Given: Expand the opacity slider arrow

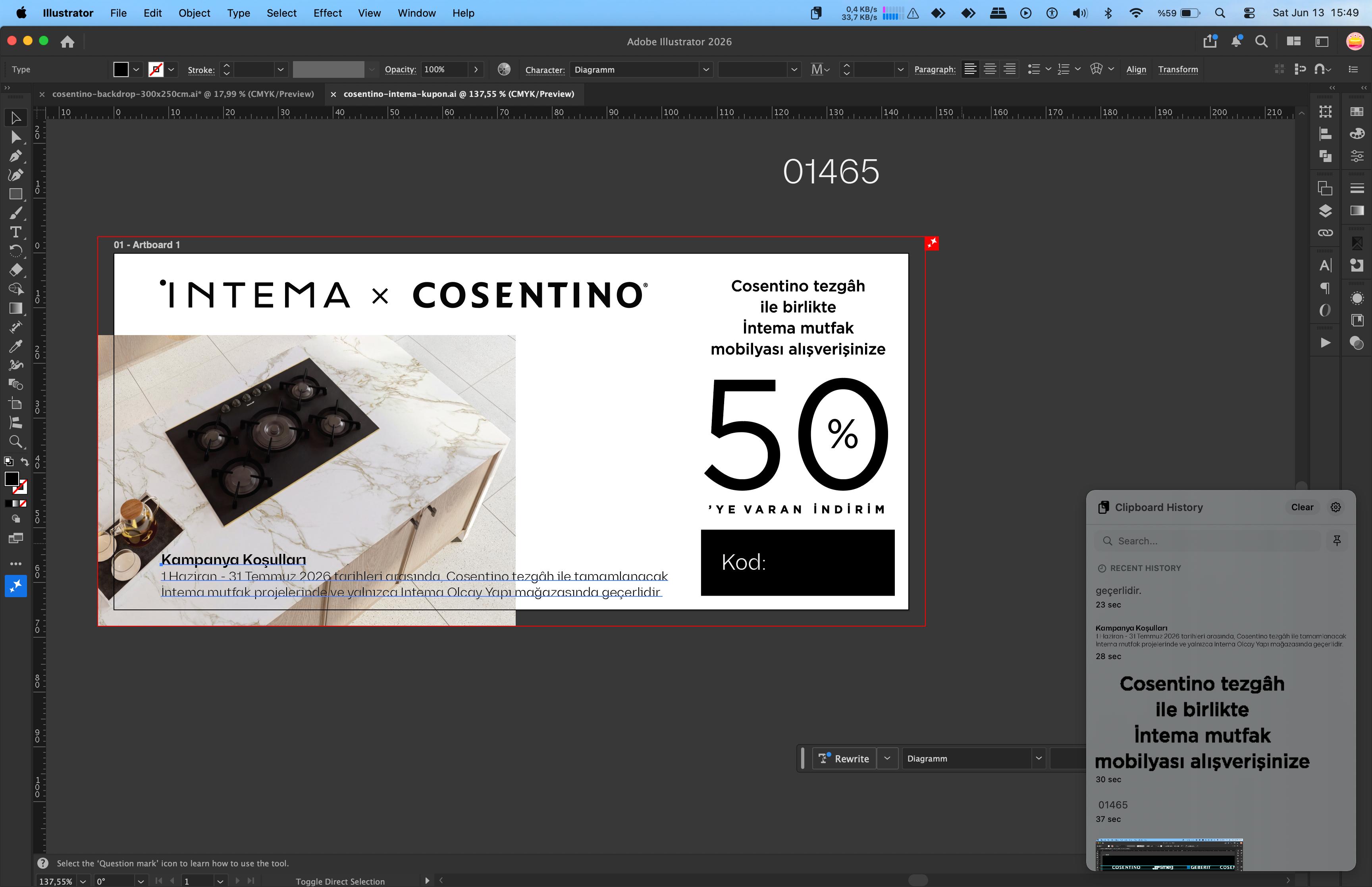Looking at the screenshot, I should point(476,69).
